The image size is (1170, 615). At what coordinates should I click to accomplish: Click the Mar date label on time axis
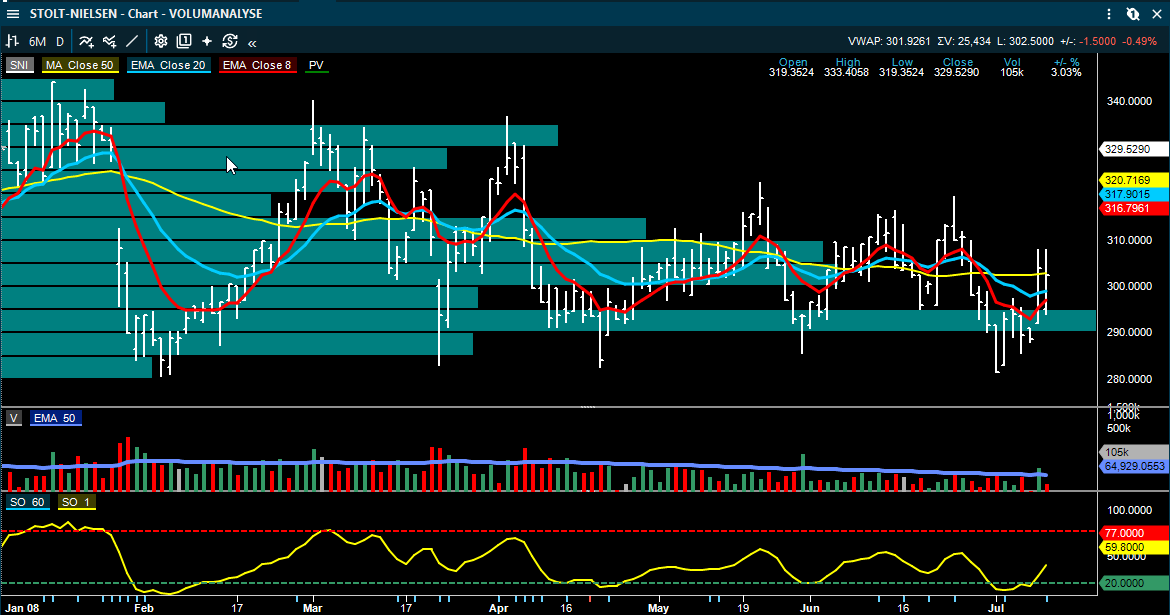pyautogui.click(x=313, y=608)
